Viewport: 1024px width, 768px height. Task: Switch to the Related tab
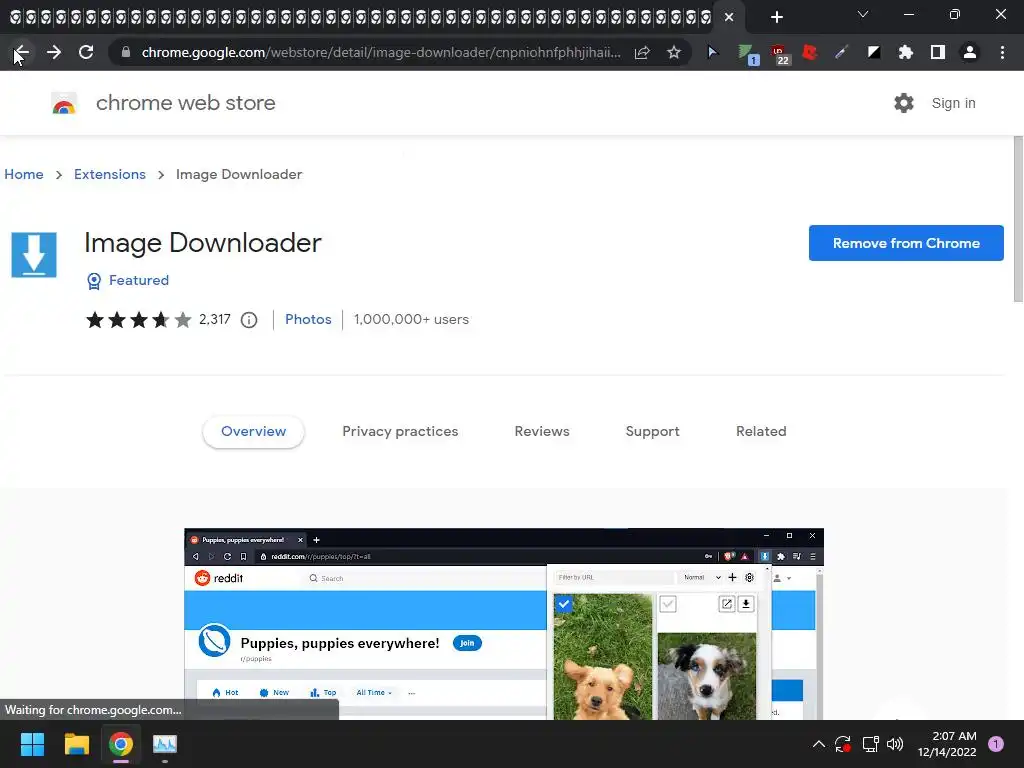click(x=761, y=431)
